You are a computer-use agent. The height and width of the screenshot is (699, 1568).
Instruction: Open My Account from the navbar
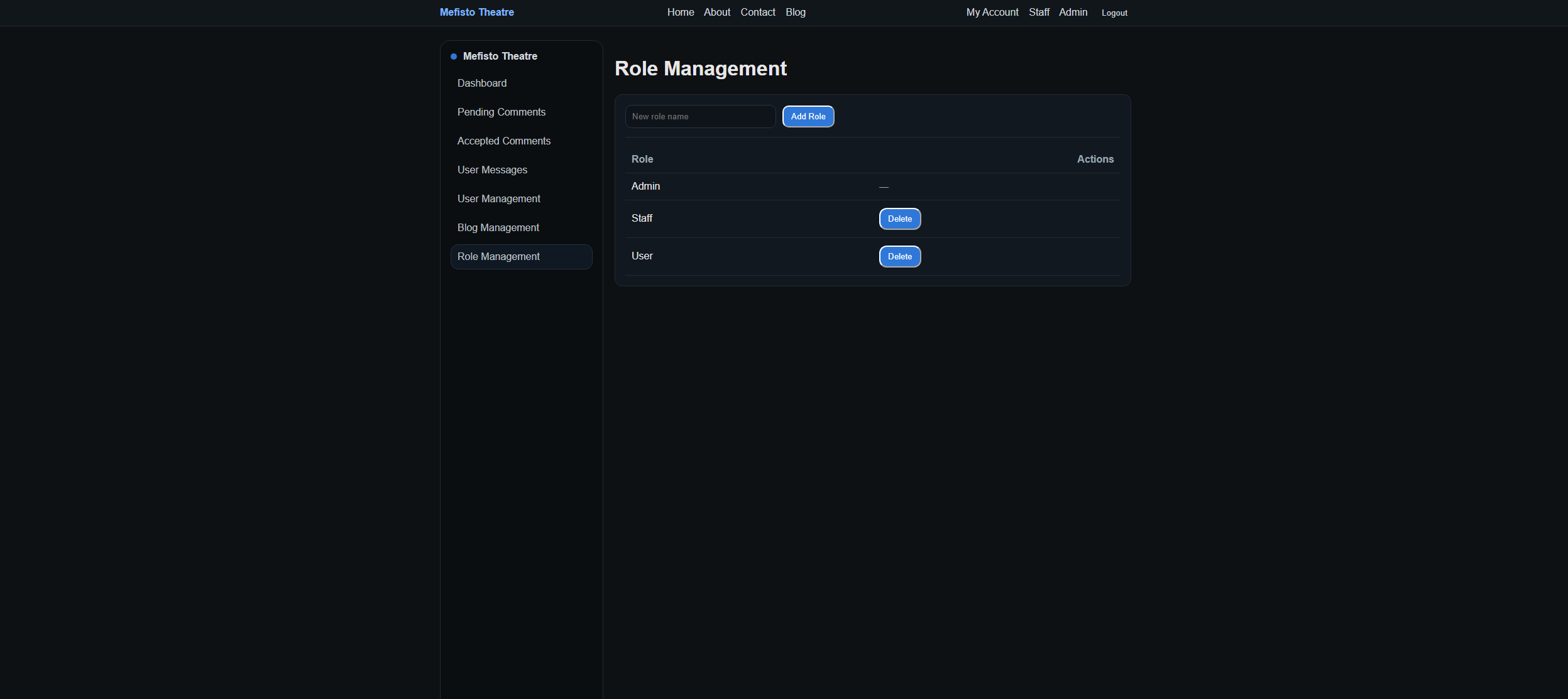tap(992, 12)
